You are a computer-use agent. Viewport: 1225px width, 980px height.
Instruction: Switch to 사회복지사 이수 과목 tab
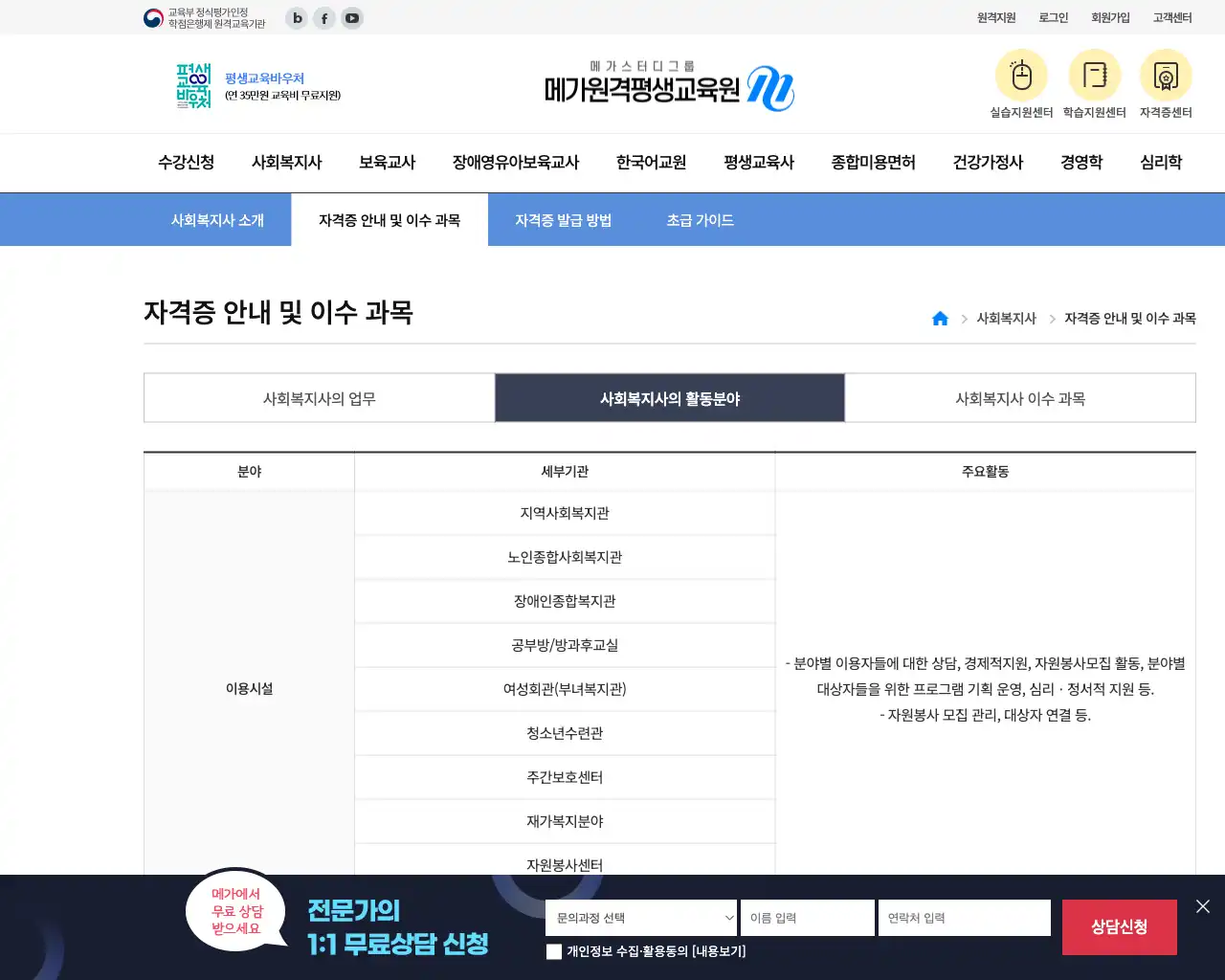[x=1020, y=398]
